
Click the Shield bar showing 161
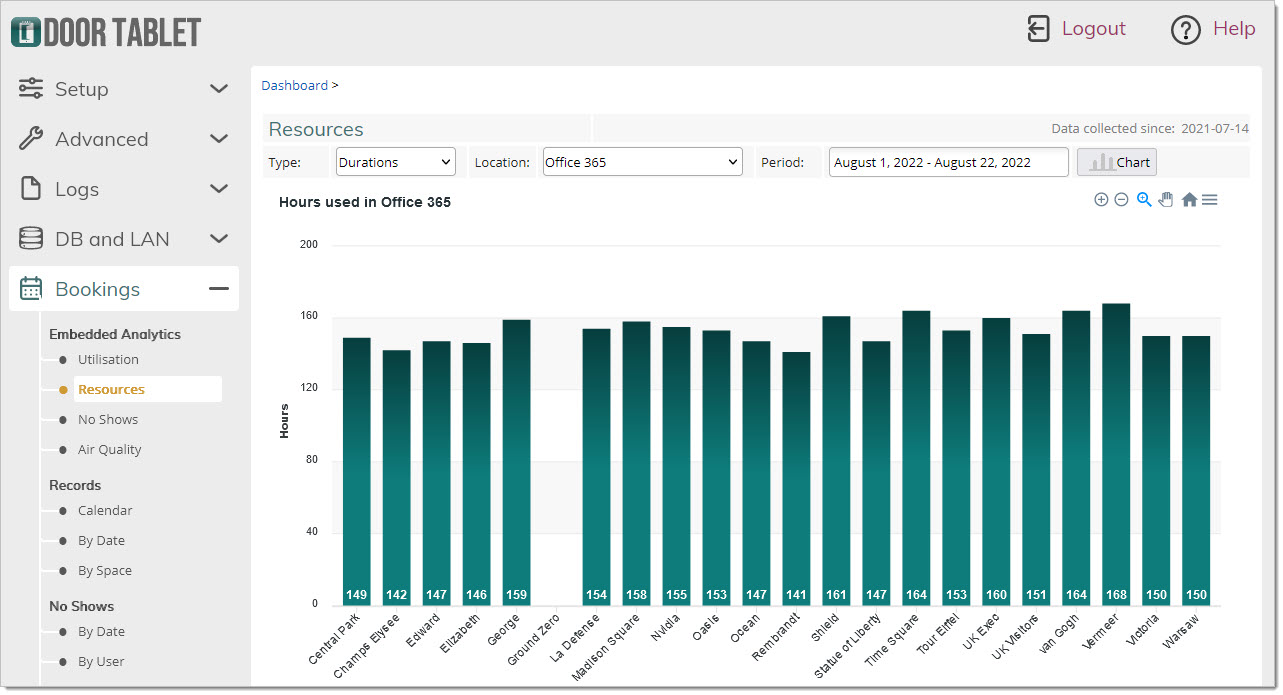coord(836,460)
